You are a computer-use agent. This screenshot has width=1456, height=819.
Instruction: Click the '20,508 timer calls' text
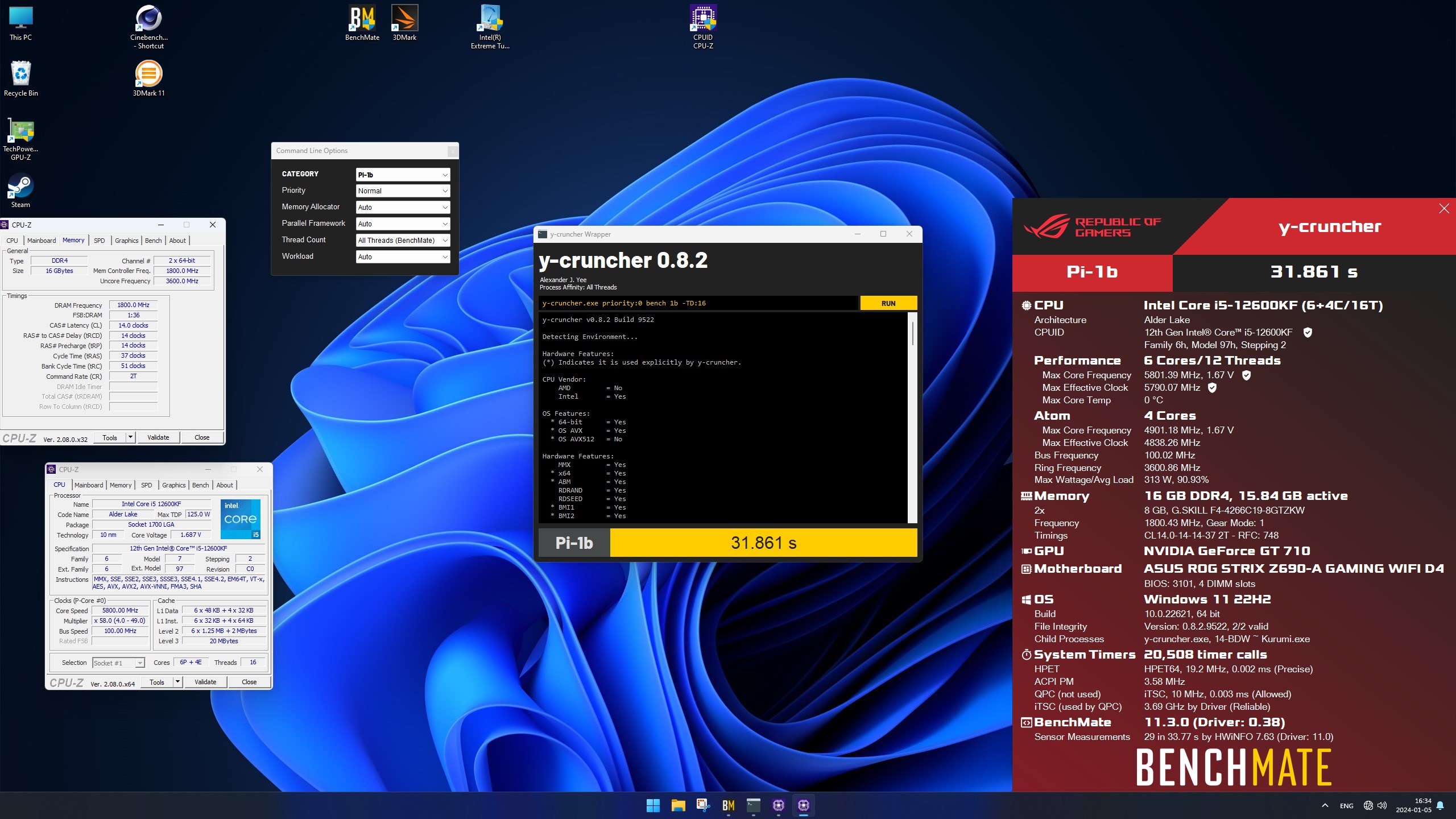point(1205,655)
